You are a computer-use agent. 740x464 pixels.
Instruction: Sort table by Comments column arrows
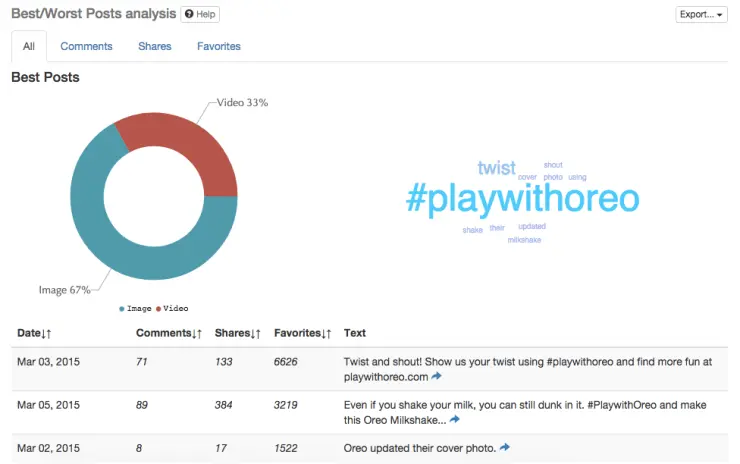(197, 333)
